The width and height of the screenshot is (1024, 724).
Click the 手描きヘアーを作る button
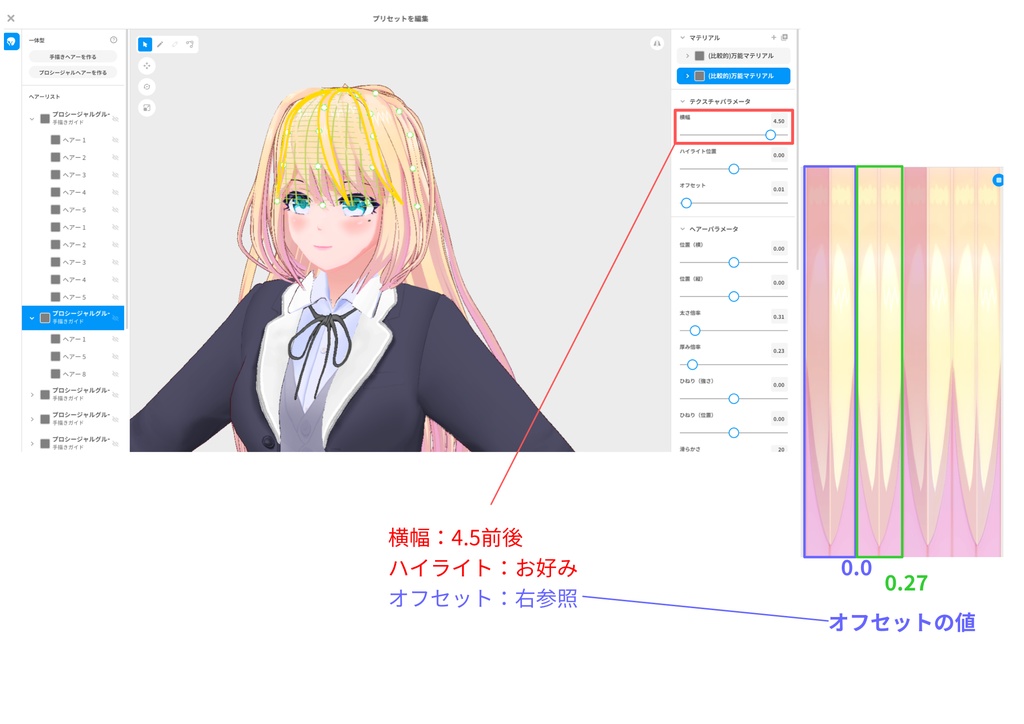(71, 57)
